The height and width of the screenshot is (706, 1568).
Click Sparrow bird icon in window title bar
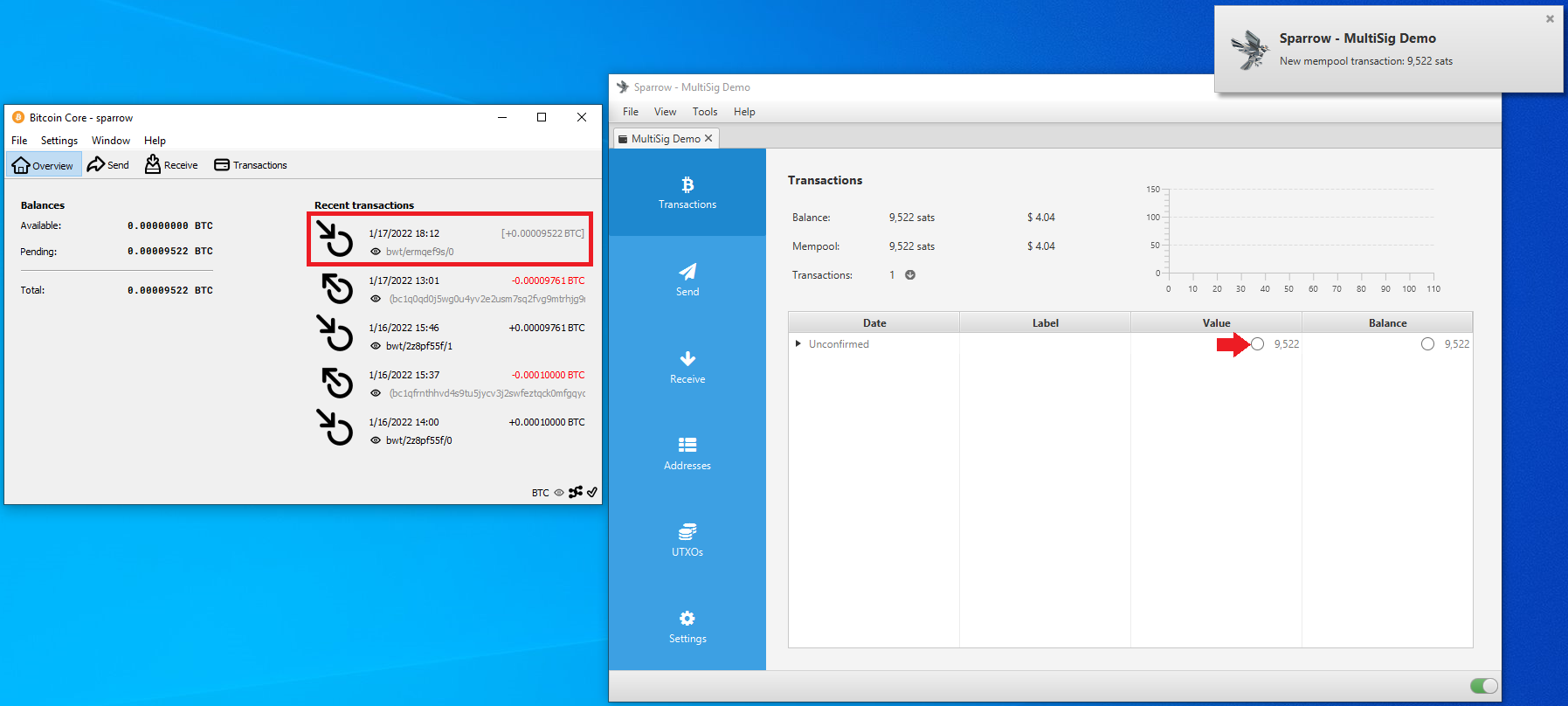tap(623, 87)
